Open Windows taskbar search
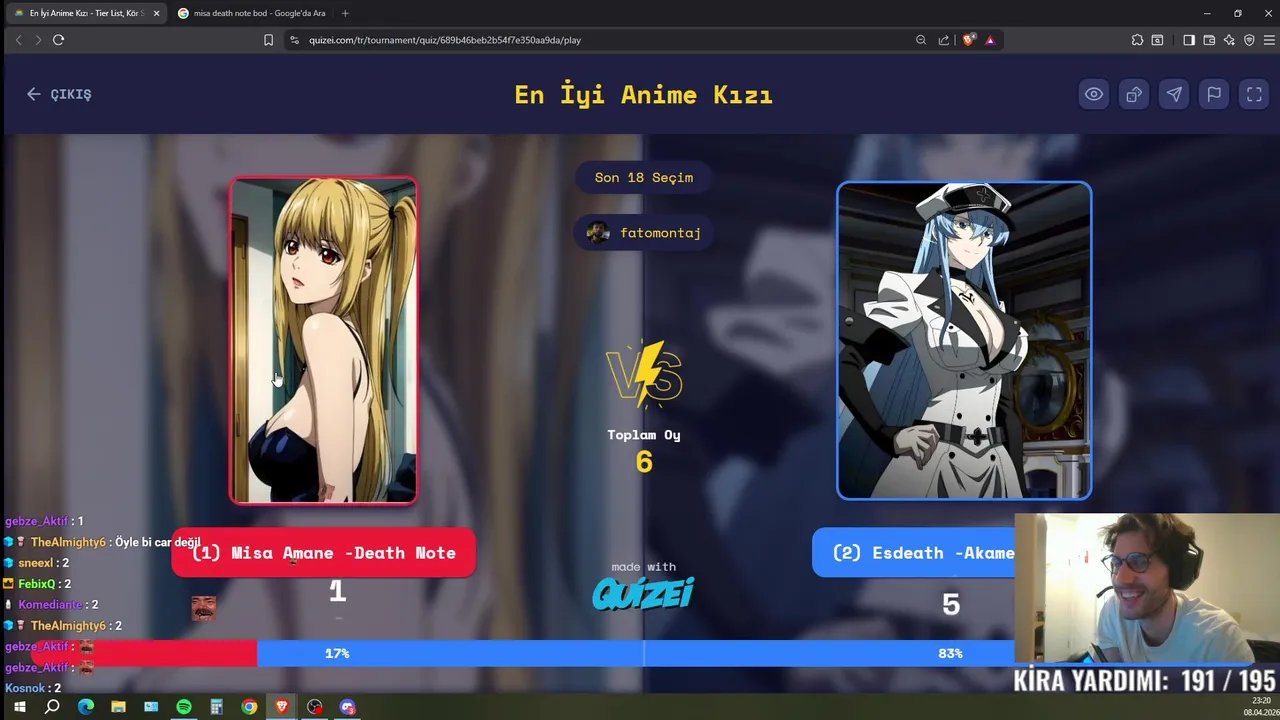 coord(52,707)
